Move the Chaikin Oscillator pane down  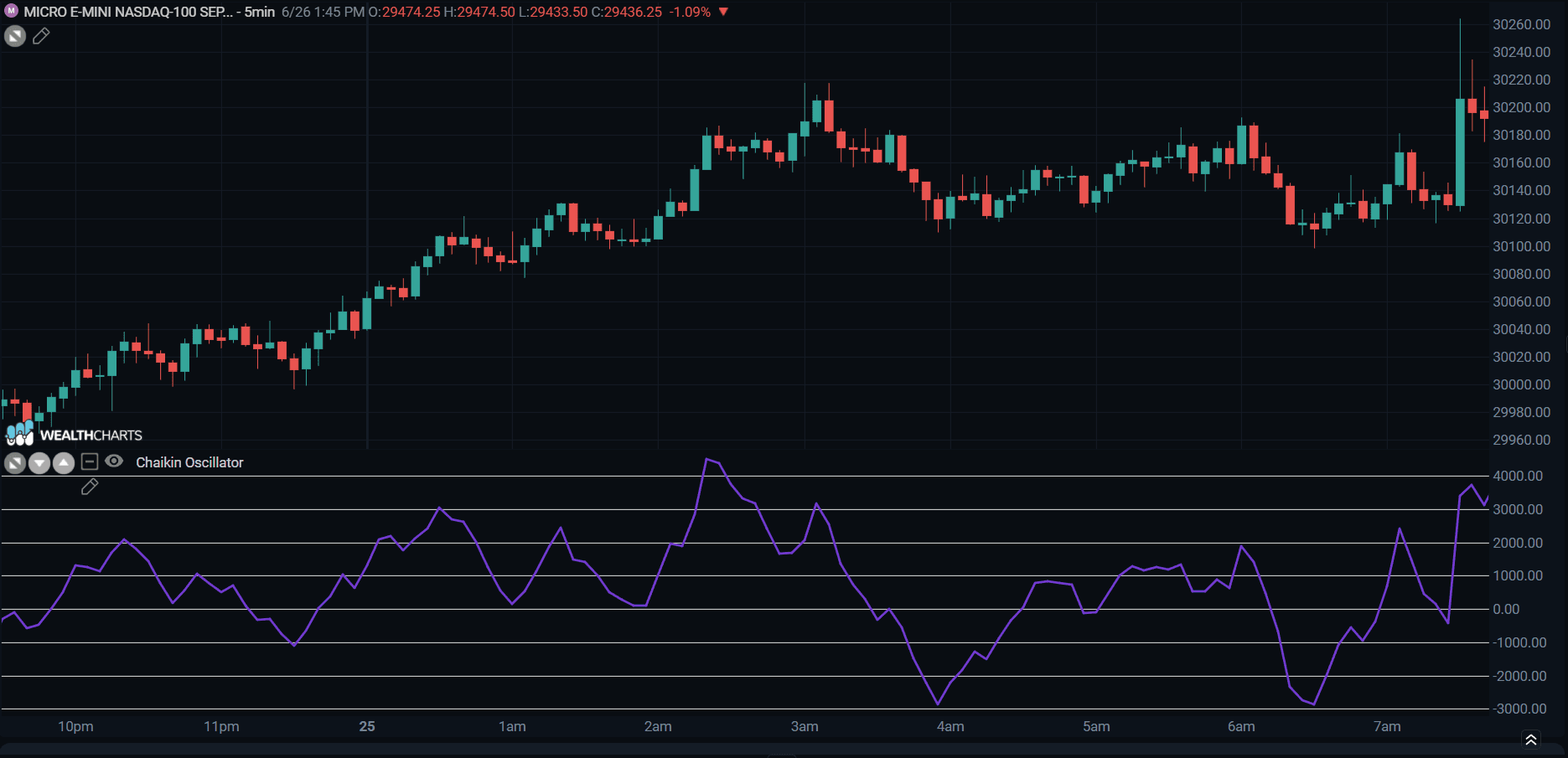39,462
